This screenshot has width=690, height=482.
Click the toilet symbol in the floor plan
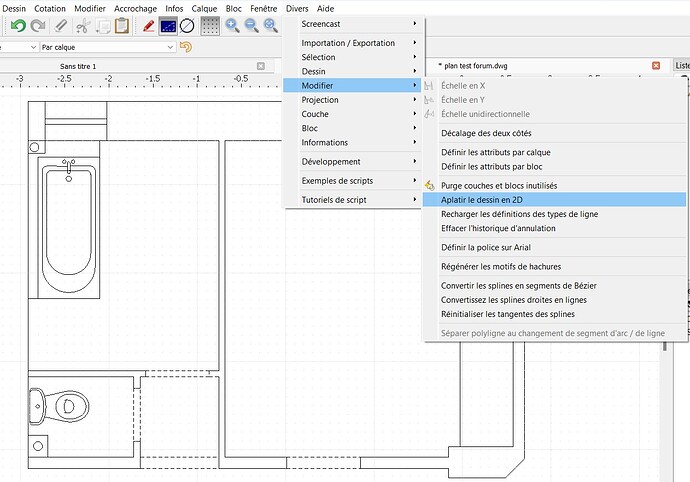click(59, 406)
